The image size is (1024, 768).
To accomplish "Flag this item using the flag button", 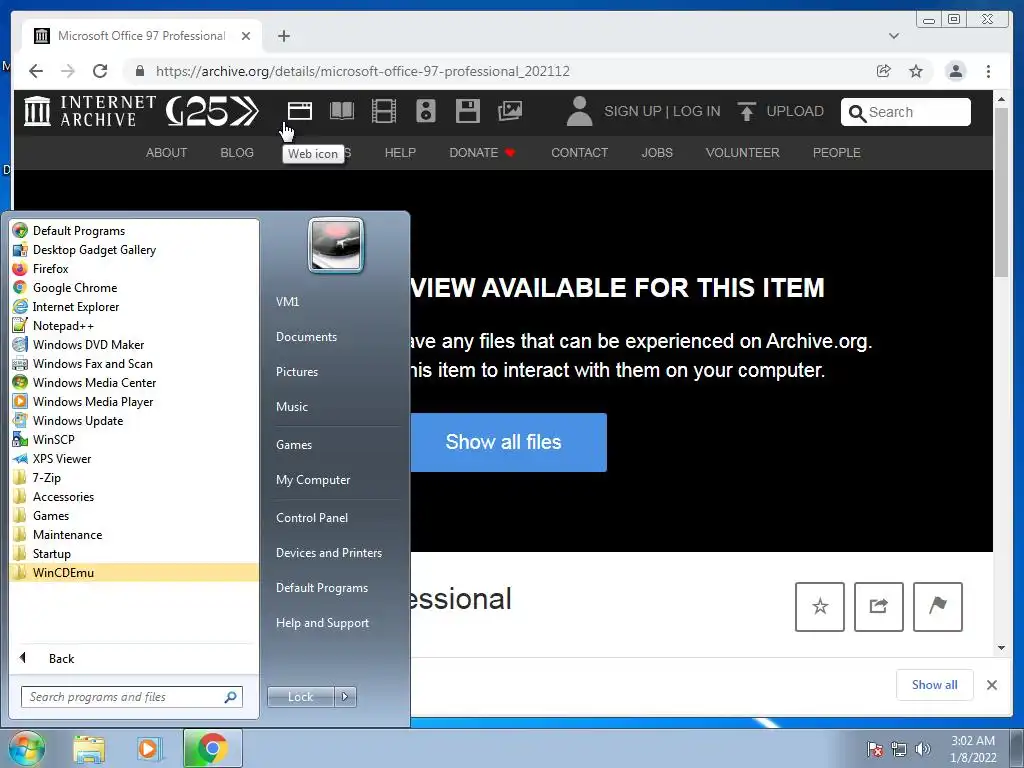I will (x=937, y=607).
